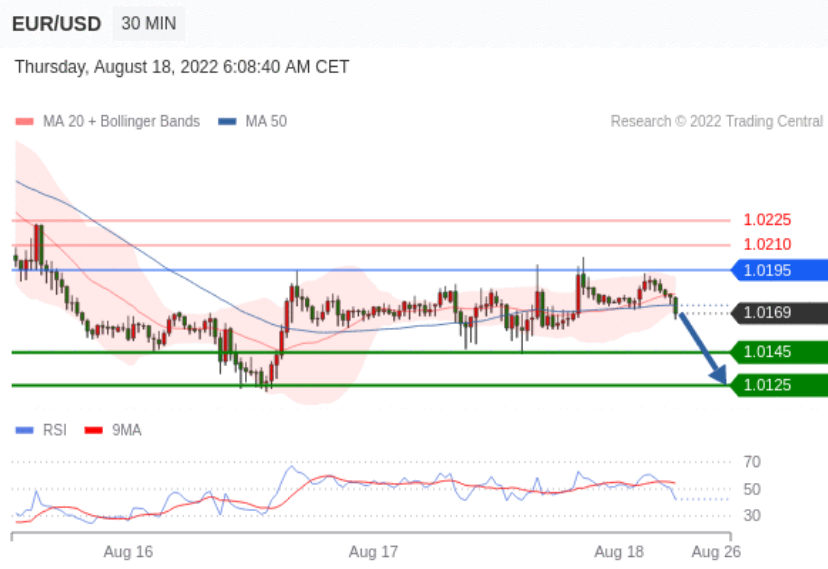Screen dimensions: 828x569
Task: Click the date and time text
Action: (182, 67)
